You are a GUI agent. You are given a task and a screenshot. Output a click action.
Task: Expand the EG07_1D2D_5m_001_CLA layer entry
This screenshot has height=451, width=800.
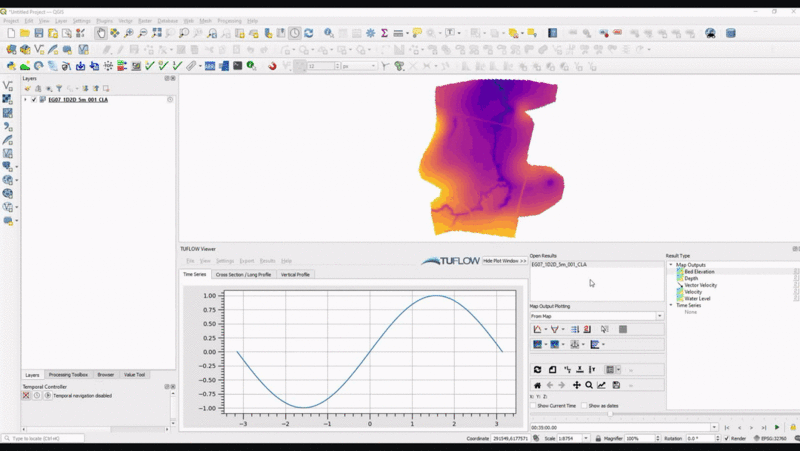[25, 100]
